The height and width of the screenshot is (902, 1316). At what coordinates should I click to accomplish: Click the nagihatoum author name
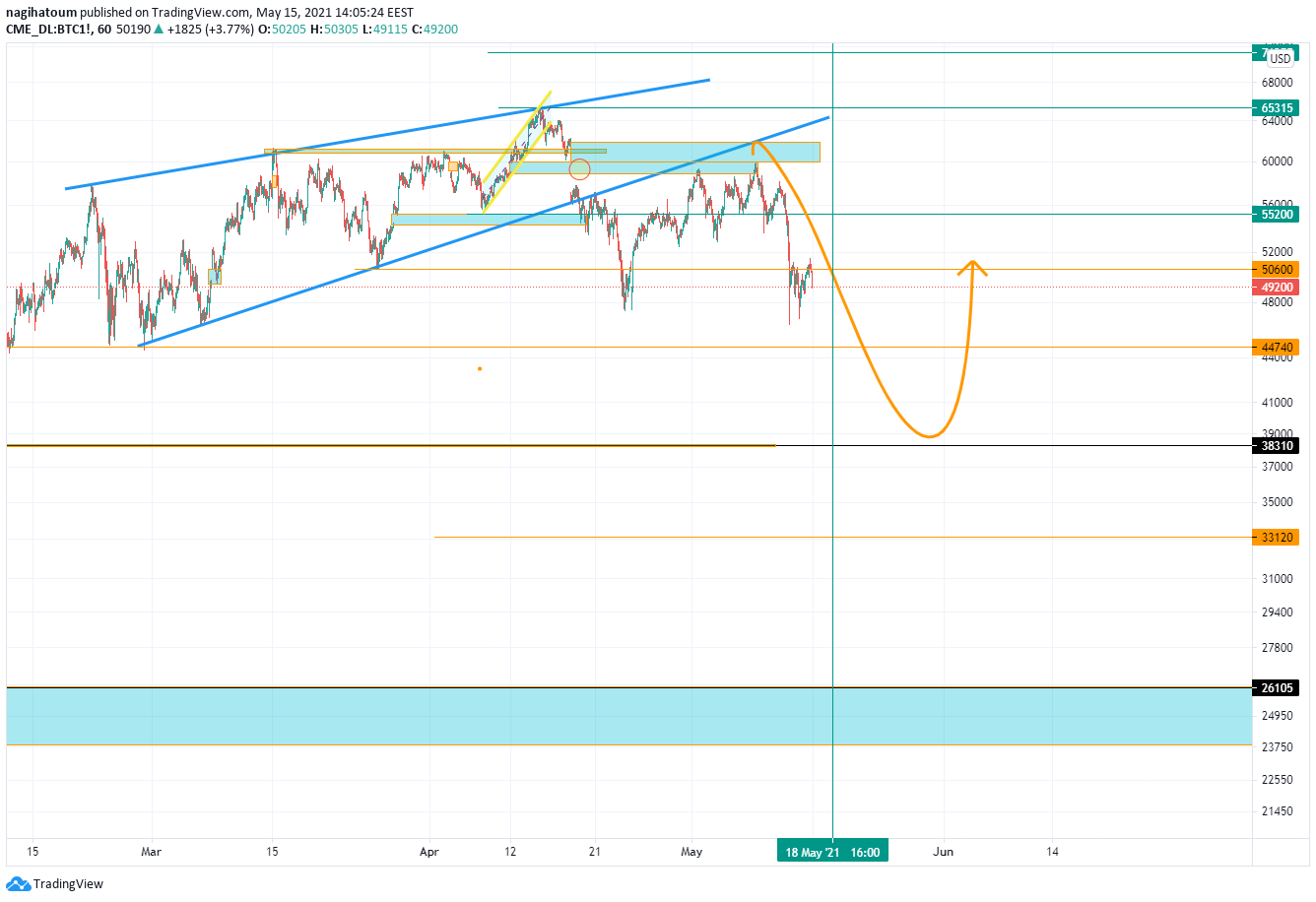tap(41, 13)
